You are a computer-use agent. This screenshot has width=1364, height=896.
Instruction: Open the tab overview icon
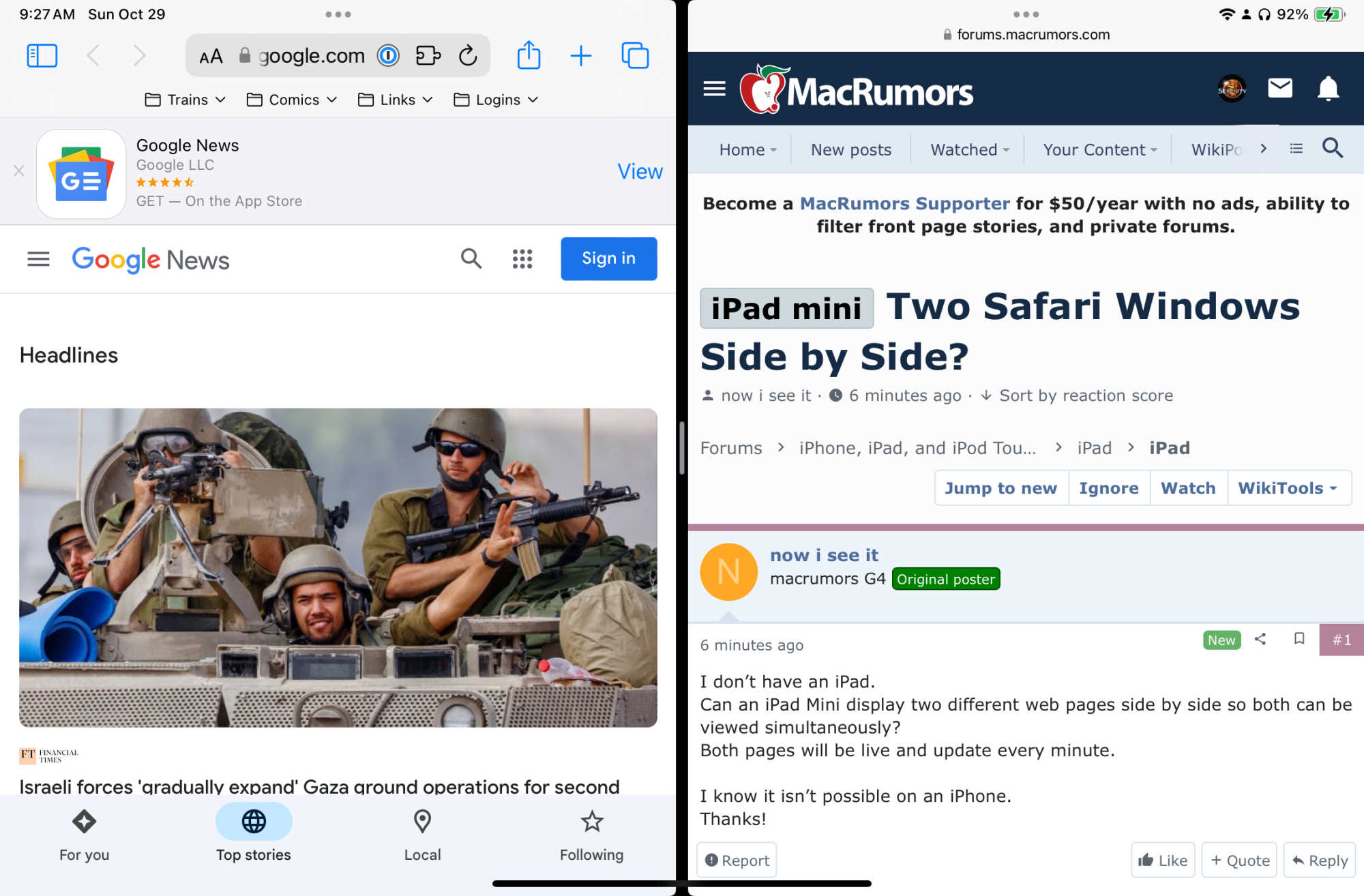tap(634, 55)
